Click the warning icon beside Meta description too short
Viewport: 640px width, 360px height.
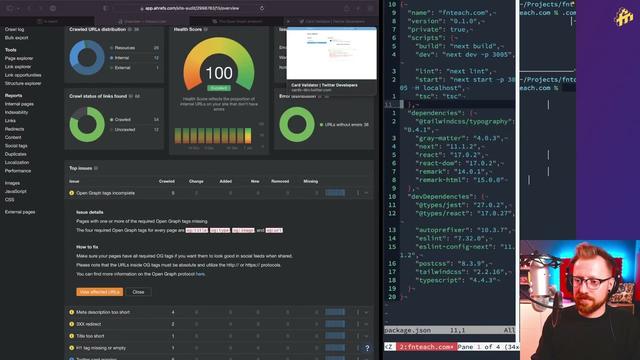coord(72,312)
